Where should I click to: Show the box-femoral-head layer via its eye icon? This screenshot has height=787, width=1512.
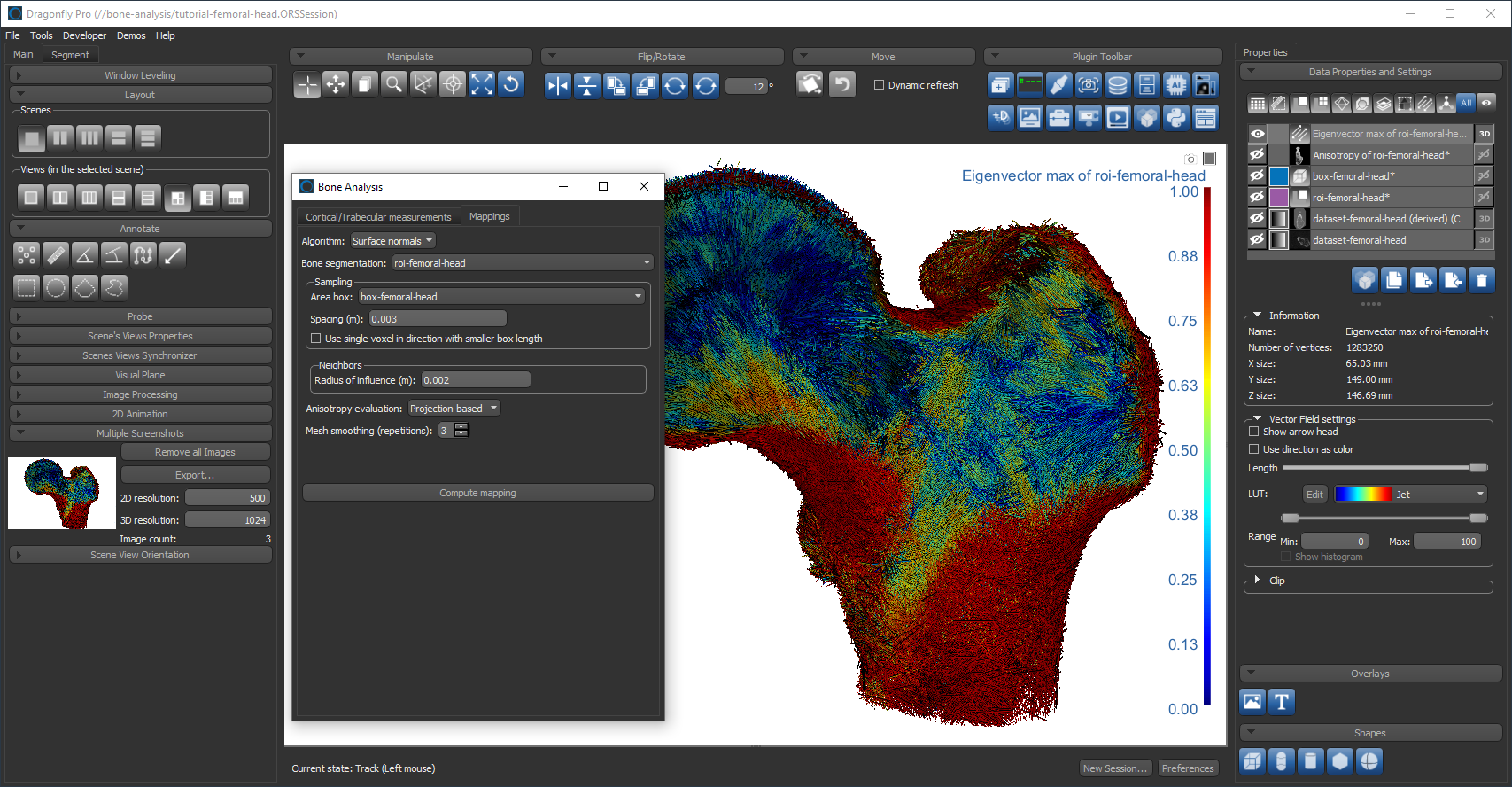point(1257,176)
